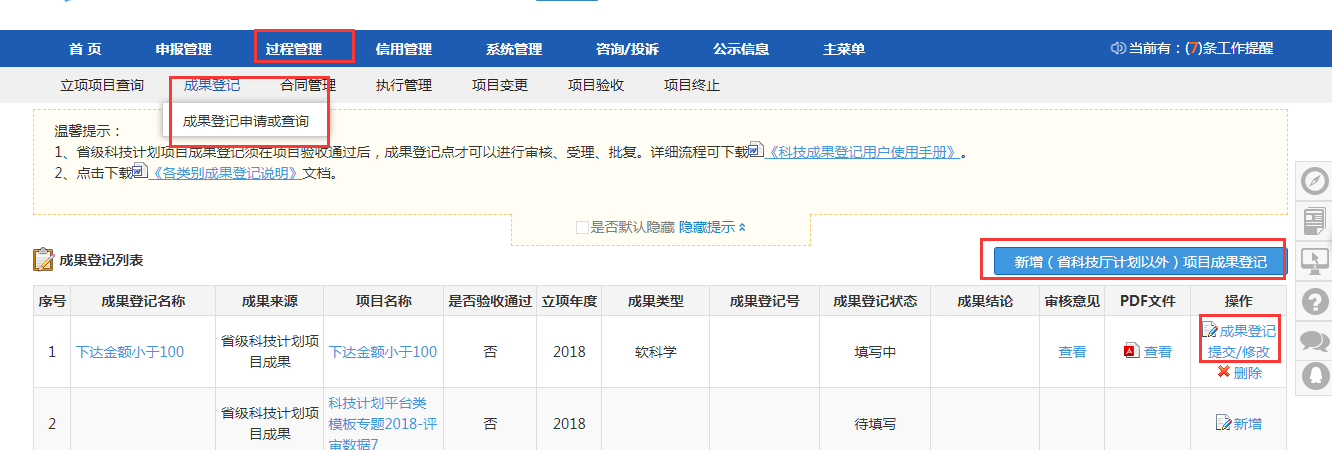Select 立项项目查询 submenu
This screenshot has height=450, width=1332.
(102, 85)
